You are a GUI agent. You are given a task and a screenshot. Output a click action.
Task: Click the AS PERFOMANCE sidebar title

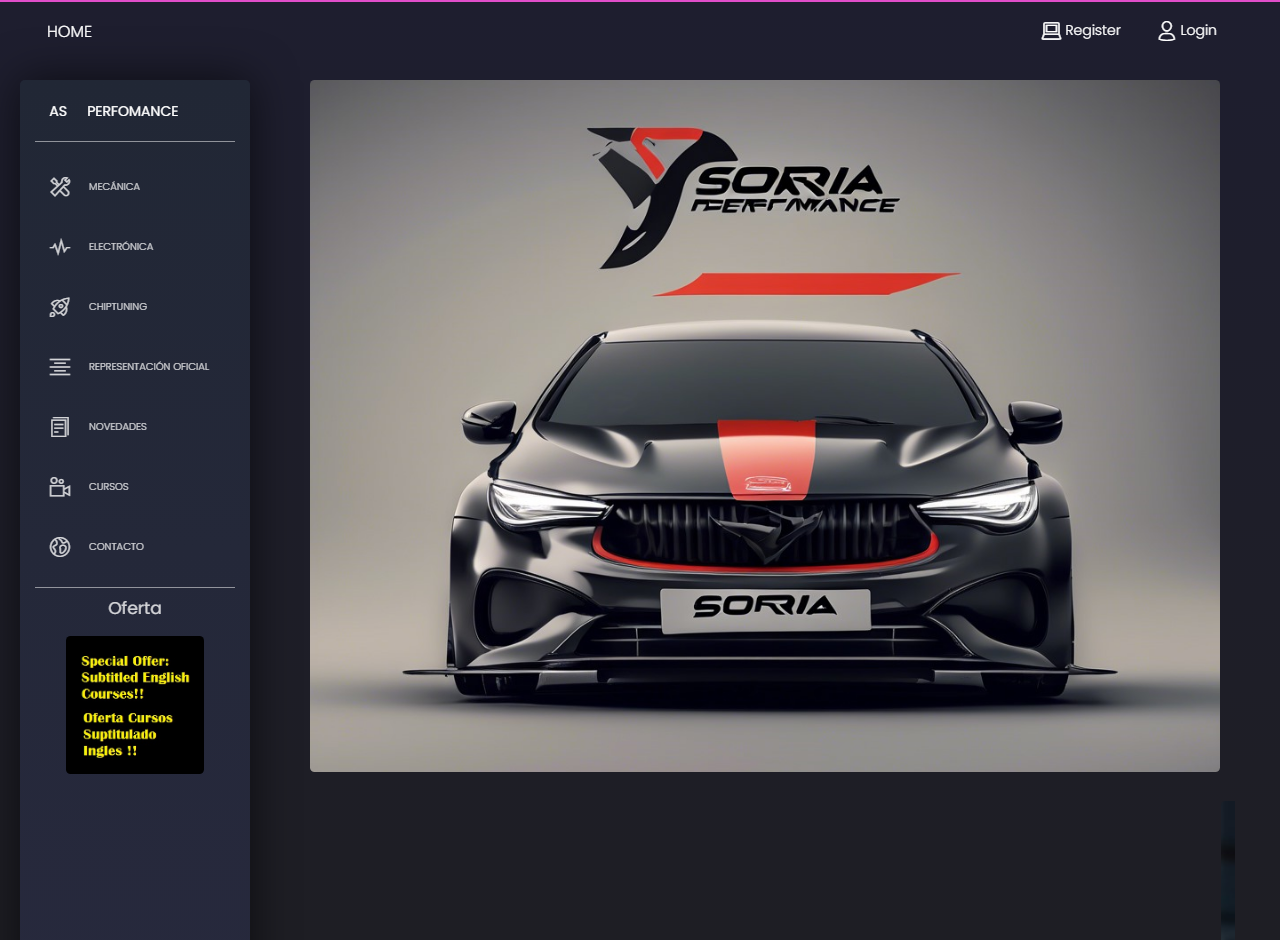coord(114,111)
